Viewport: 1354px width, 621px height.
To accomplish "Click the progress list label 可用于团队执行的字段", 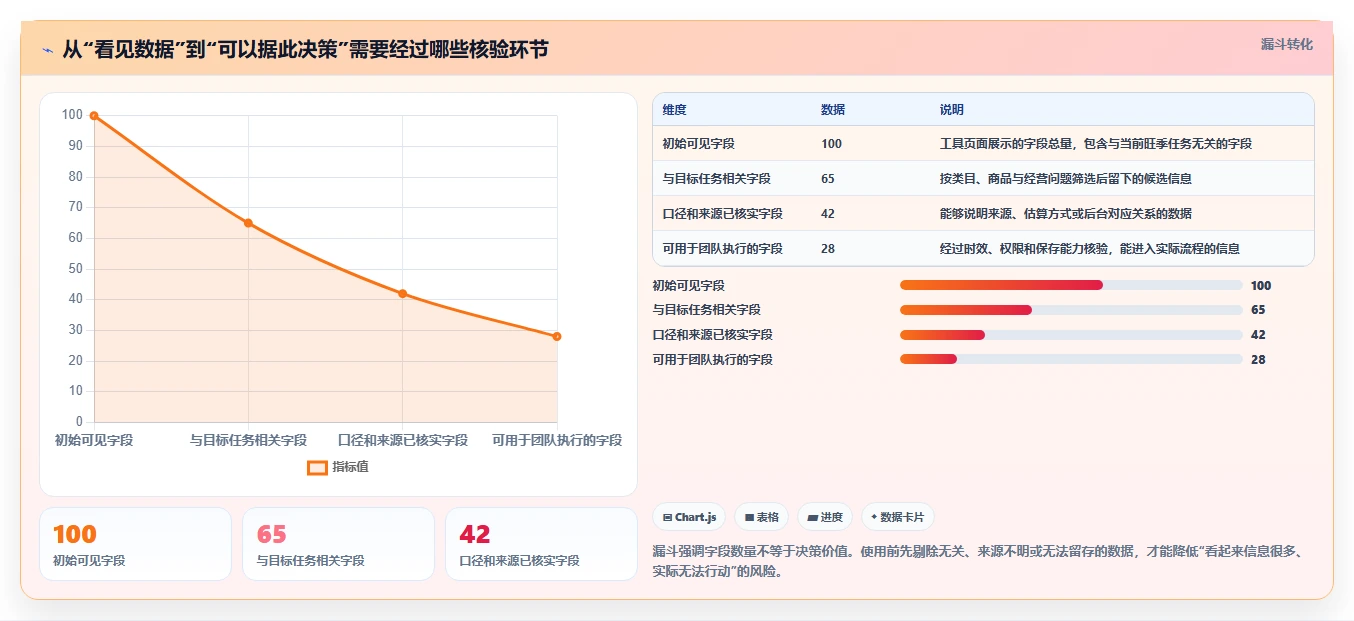I will [712, 359].
